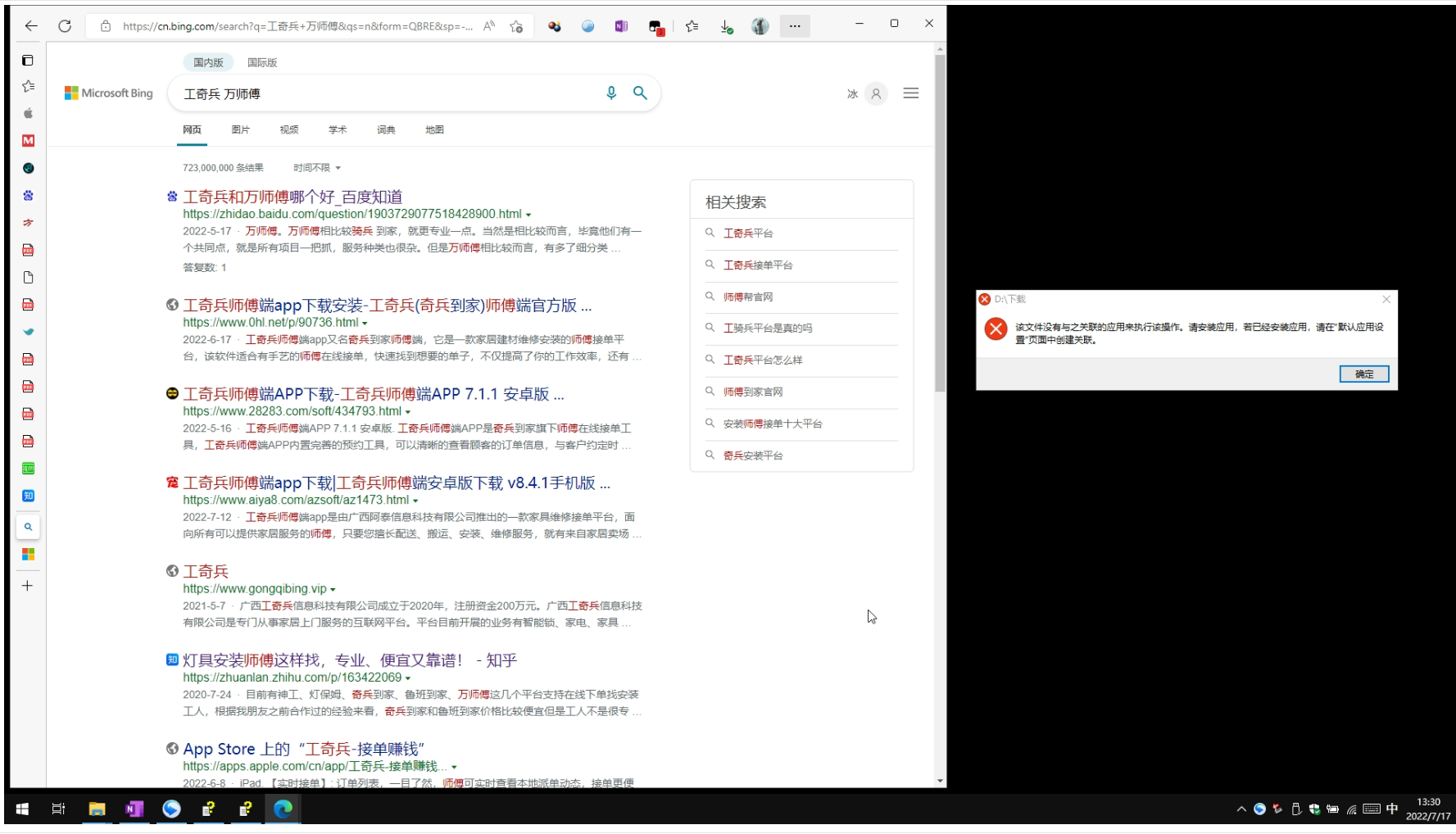The width and height of the screenshot is (1456, 834).
Task: Open the Bing sign-in user avatar
Action: tap(876, 94)
